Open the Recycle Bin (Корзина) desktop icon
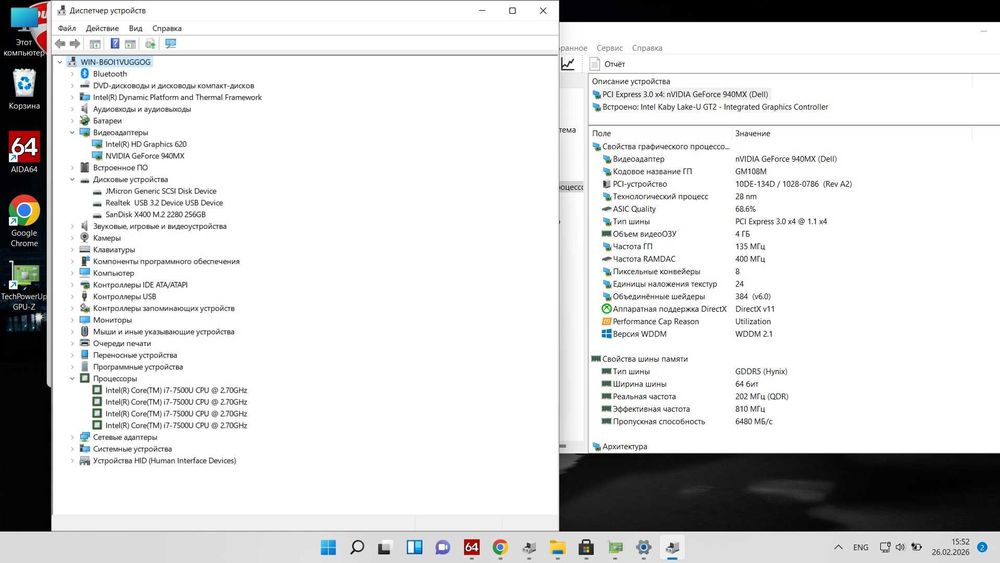 24,89
